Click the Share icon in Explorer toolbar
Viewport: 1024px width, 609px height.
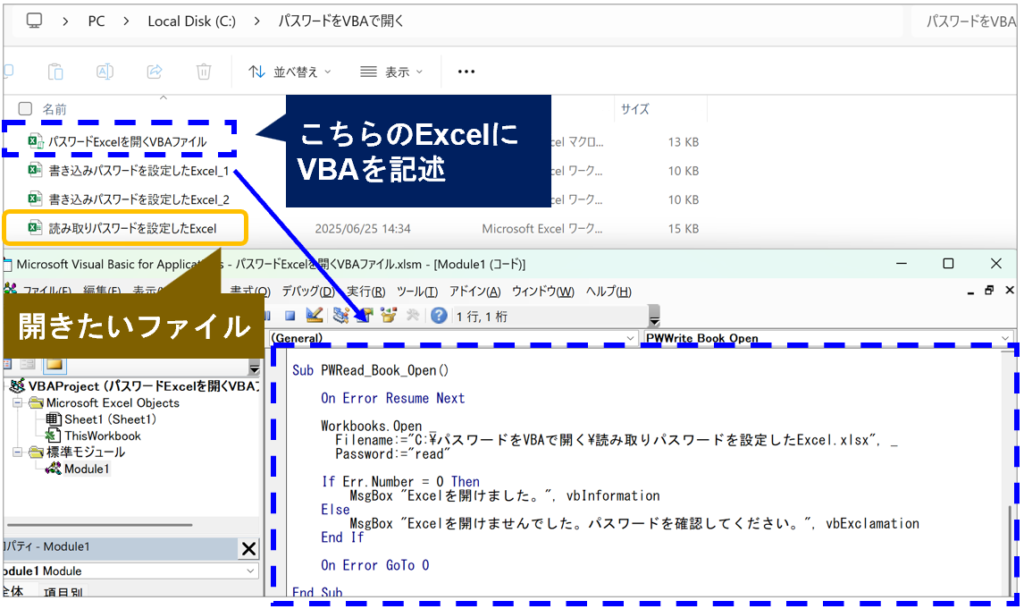[x=154, y=71]
